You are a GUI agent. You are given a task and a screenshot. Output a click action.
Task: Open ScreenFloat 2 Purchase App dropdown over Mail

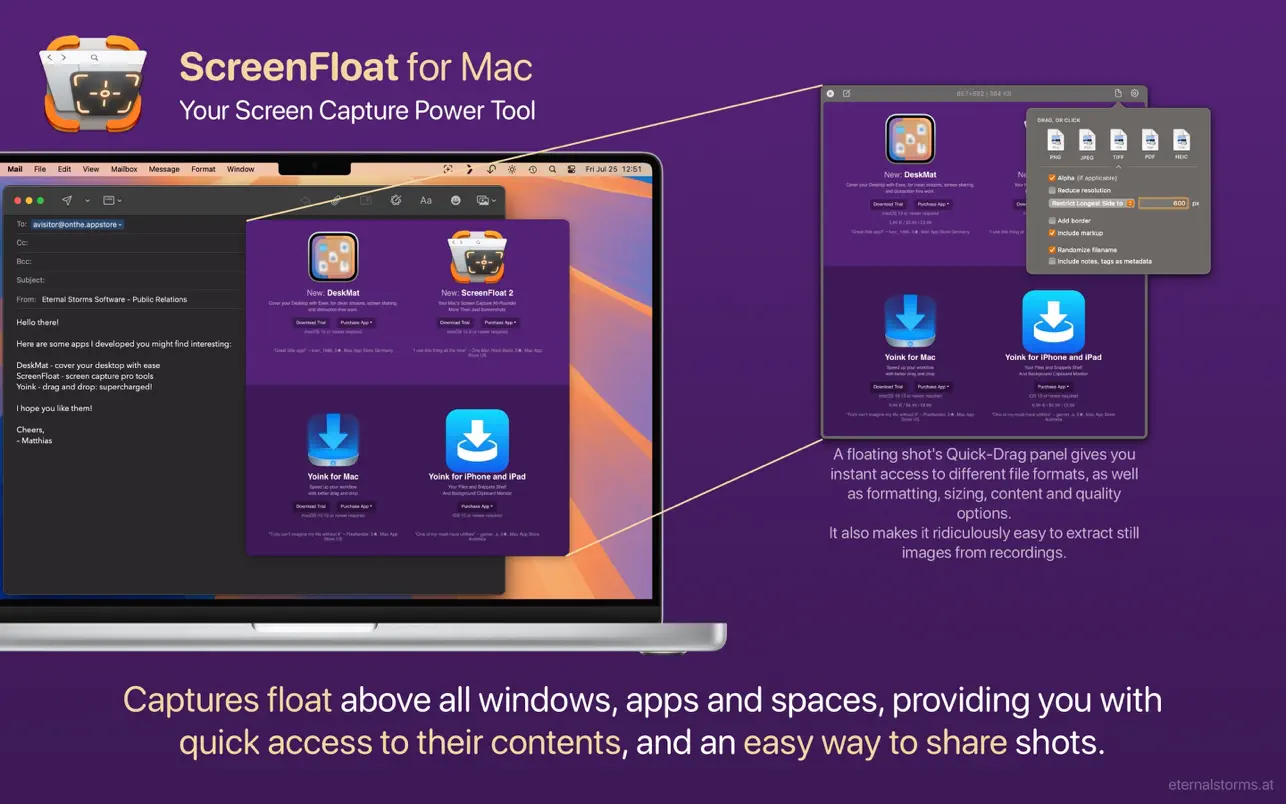500,322
